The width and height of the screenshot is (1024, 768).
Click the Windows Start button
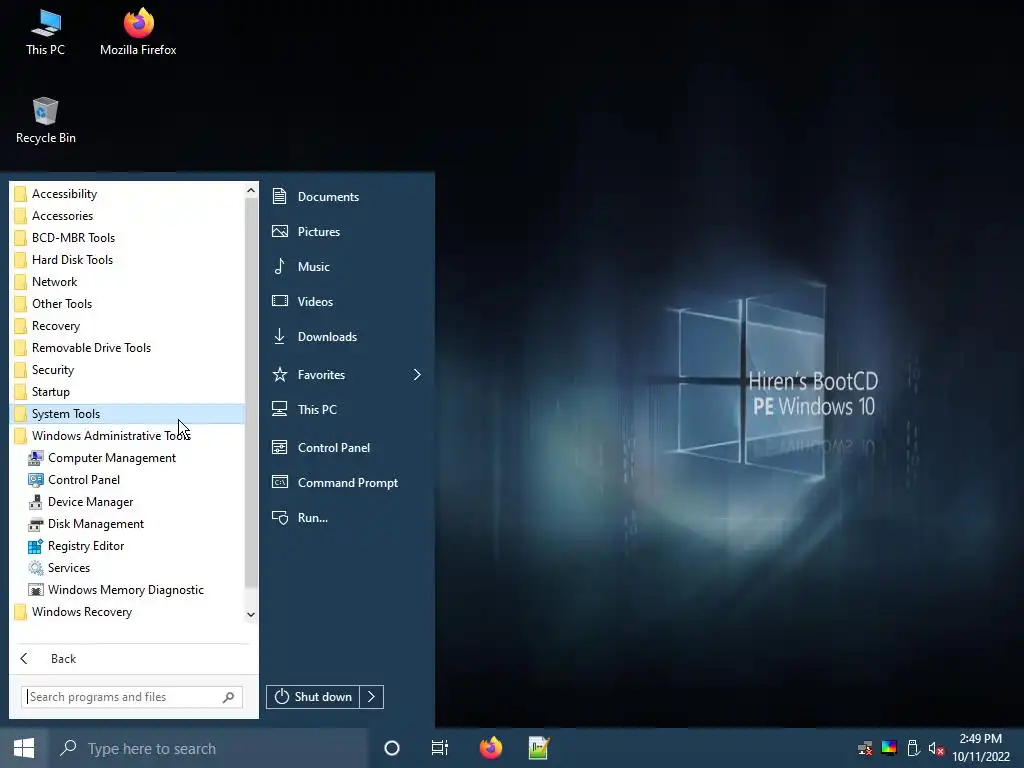(x=24, y=748)
